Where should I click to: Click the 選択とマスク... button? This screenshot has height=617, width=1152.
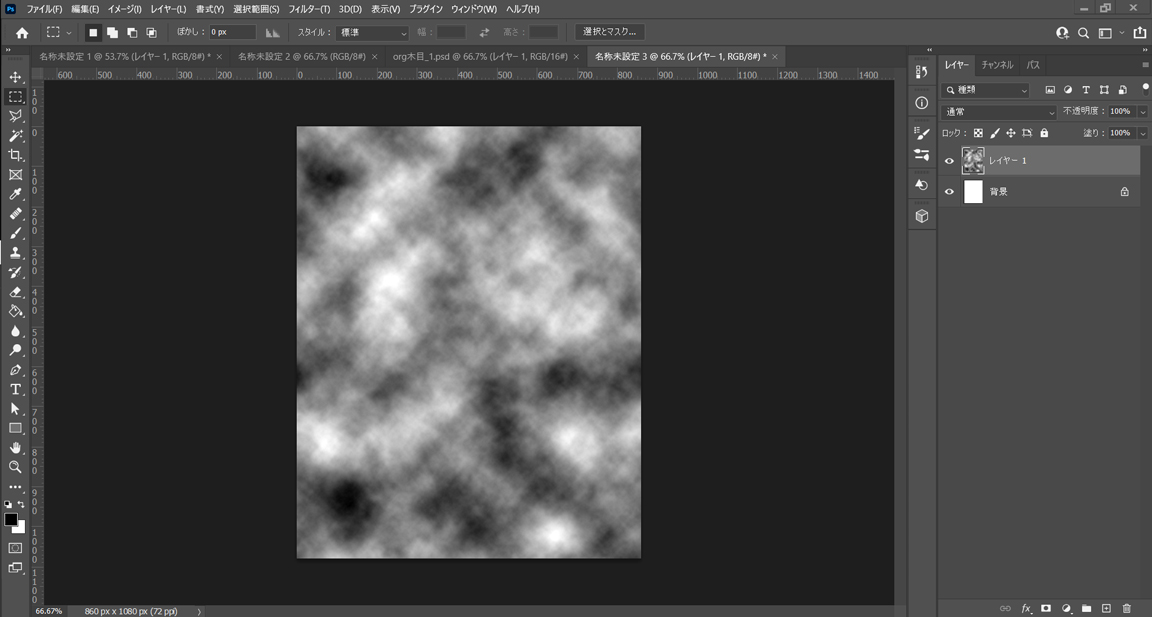[x=609, y=32]
